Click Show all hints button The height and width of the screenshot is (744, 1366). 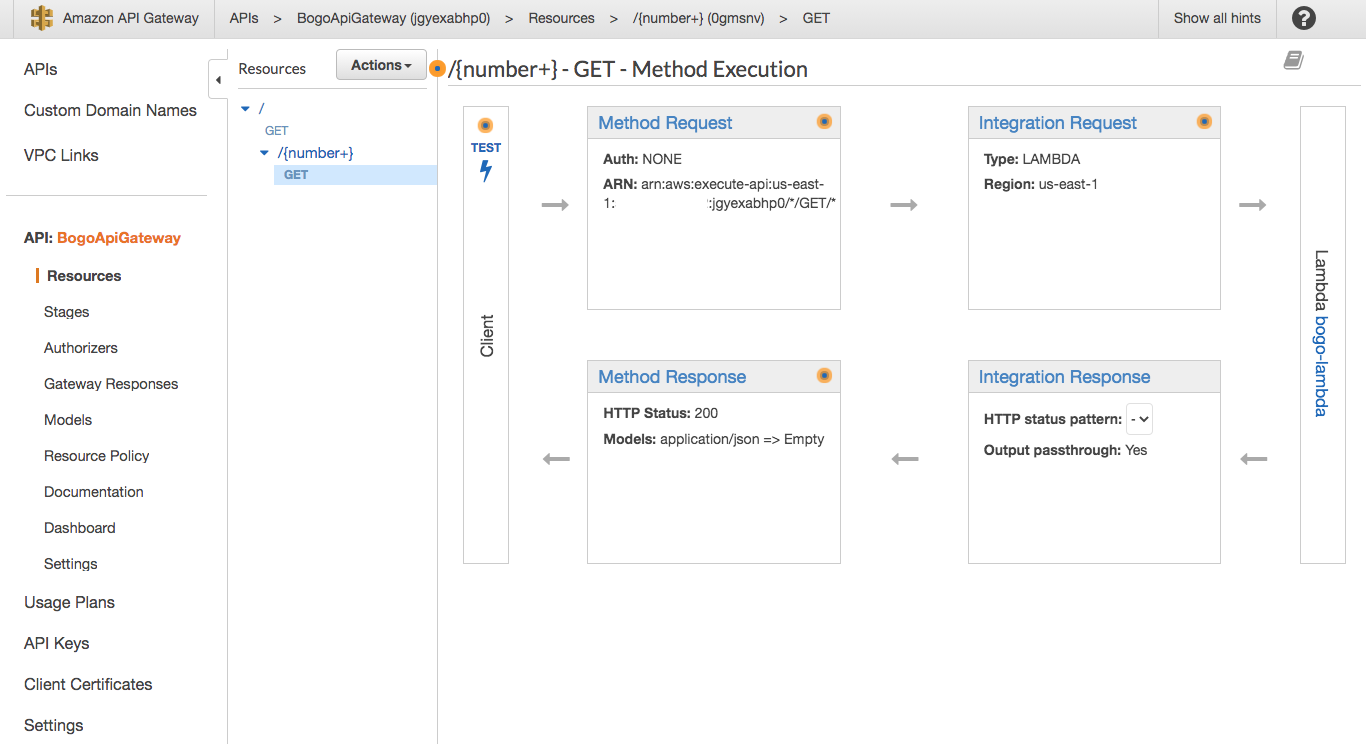(1217, 18)
